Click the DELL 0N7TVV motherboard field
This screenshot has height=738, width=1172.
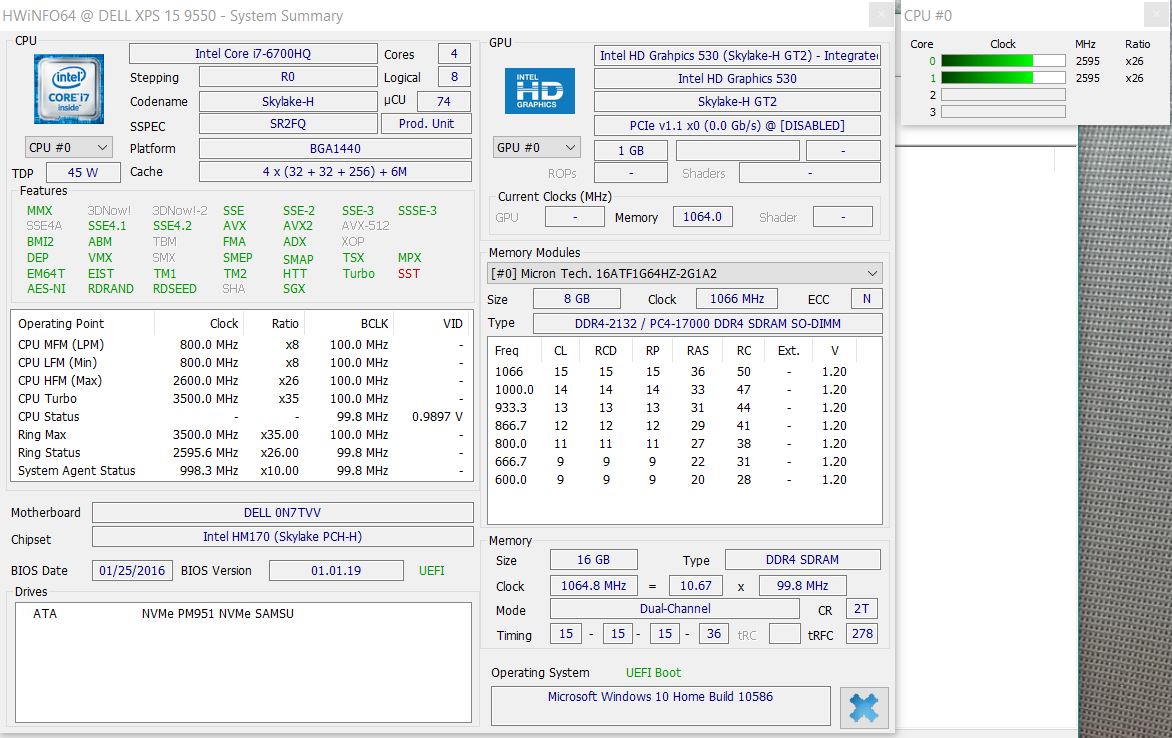coord(283,512)
